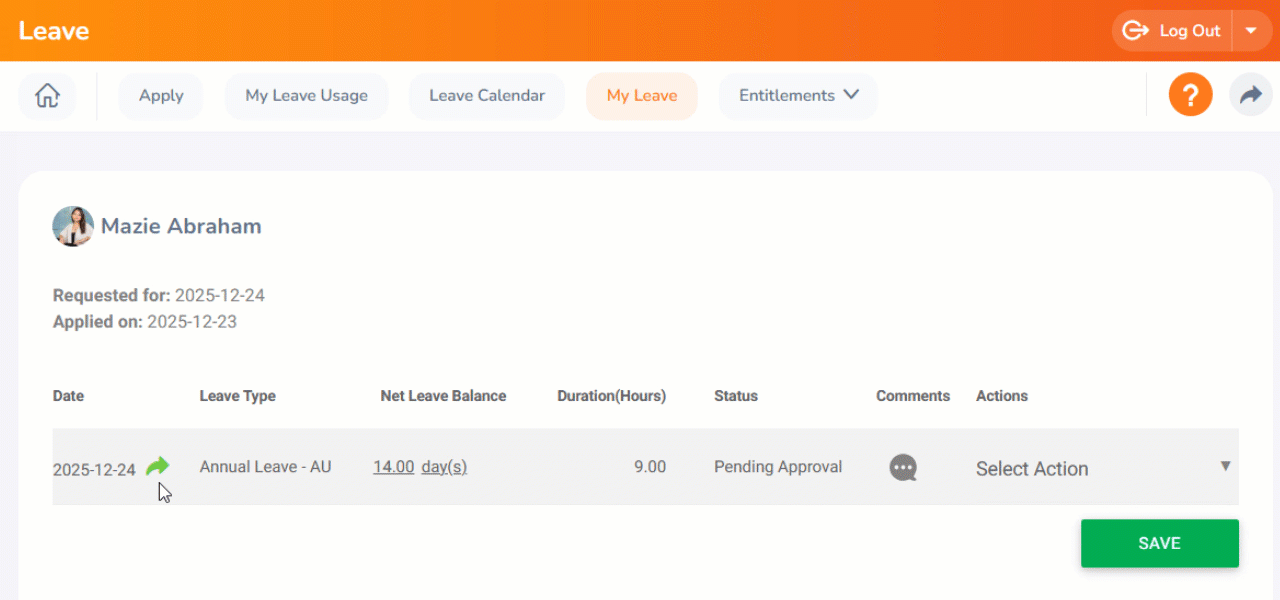Click the day(s) balance unit link
Screen dimensions: 1280x600
pos(444,467)
